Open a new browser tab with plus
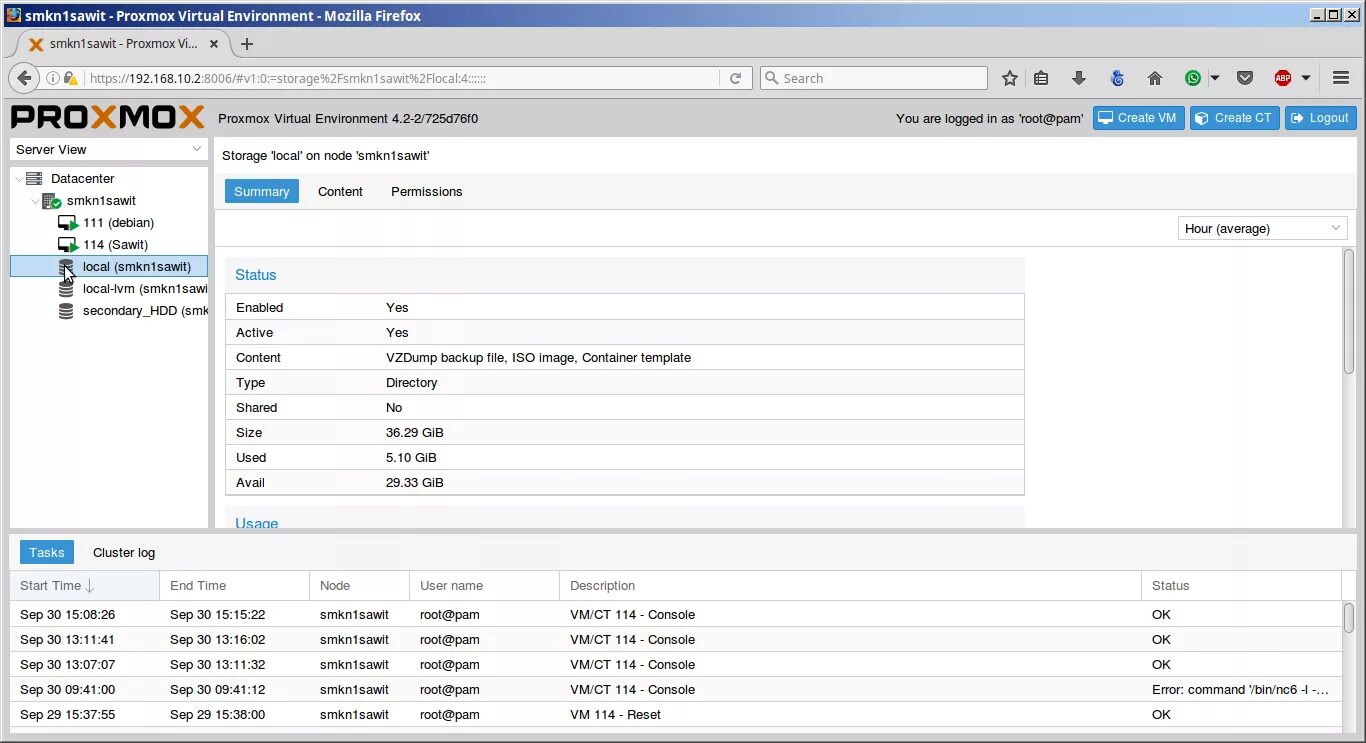 coord(247,44)
